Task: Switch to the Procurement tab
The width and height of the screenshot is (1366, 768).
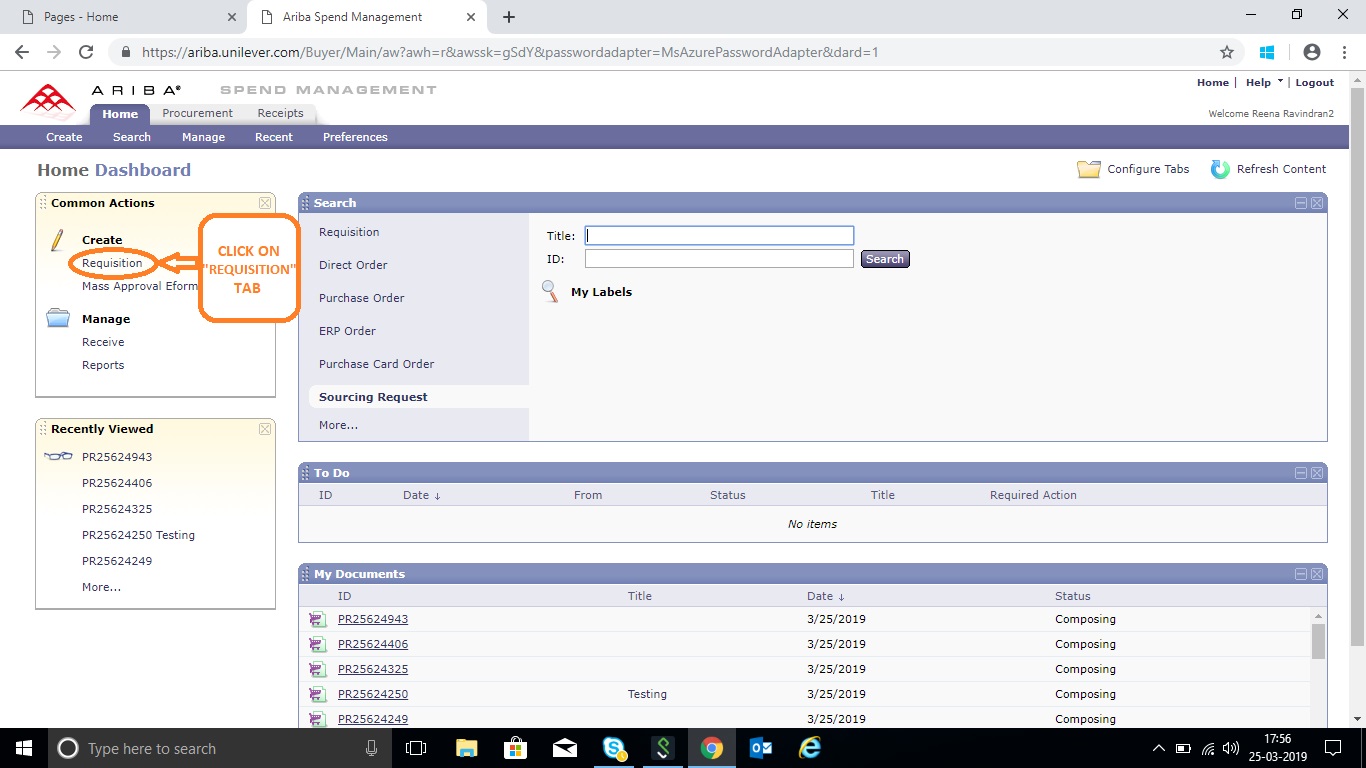Action: [197, 113]
